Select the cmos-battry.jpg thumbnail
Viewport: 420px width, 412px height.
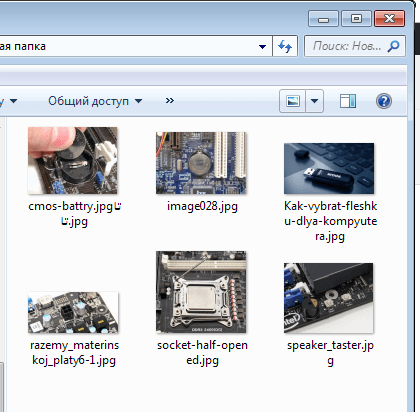click(x=73, y=160)
